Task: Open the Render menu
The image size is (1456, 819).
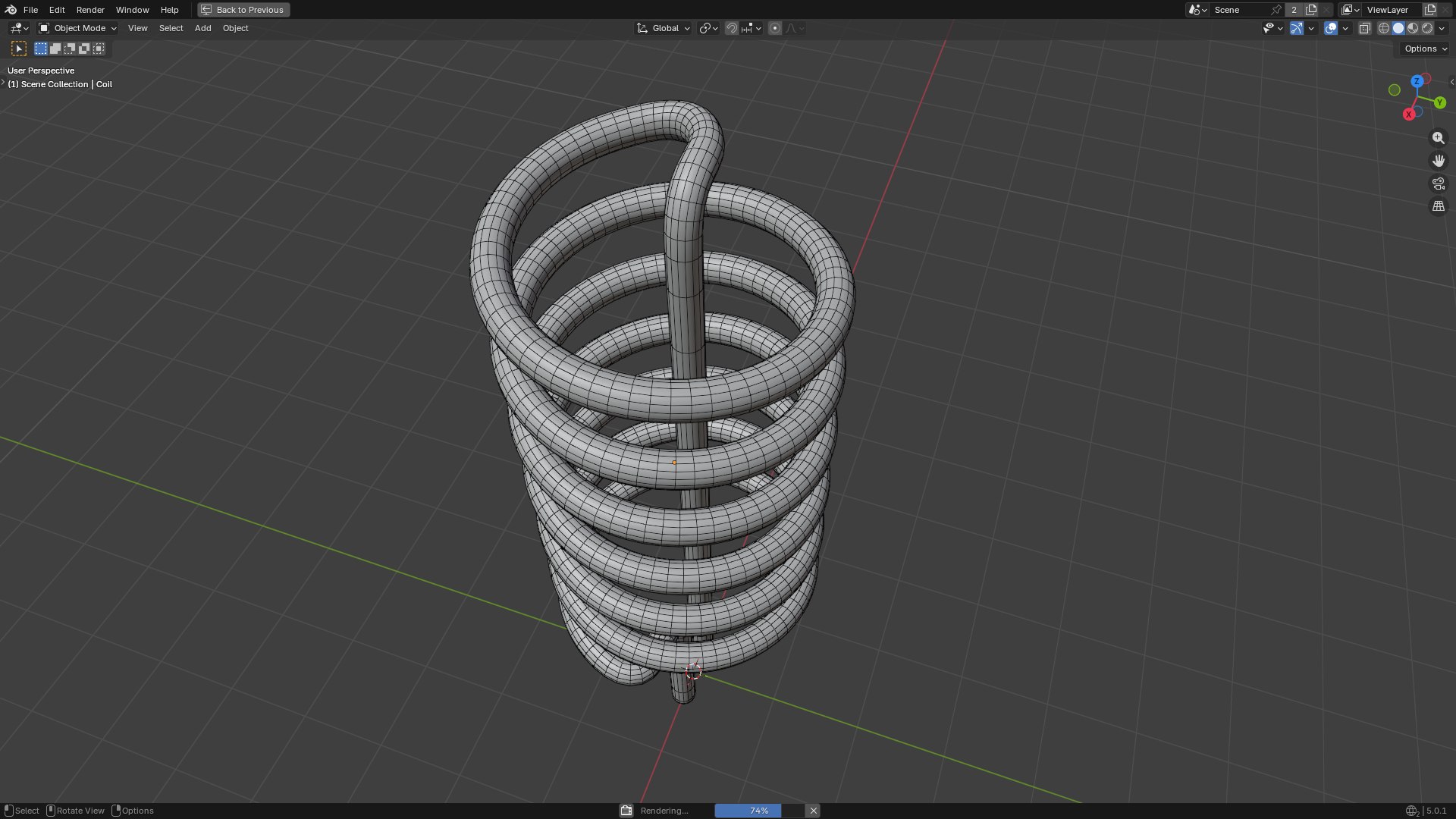Action: (x=90, y=10)
